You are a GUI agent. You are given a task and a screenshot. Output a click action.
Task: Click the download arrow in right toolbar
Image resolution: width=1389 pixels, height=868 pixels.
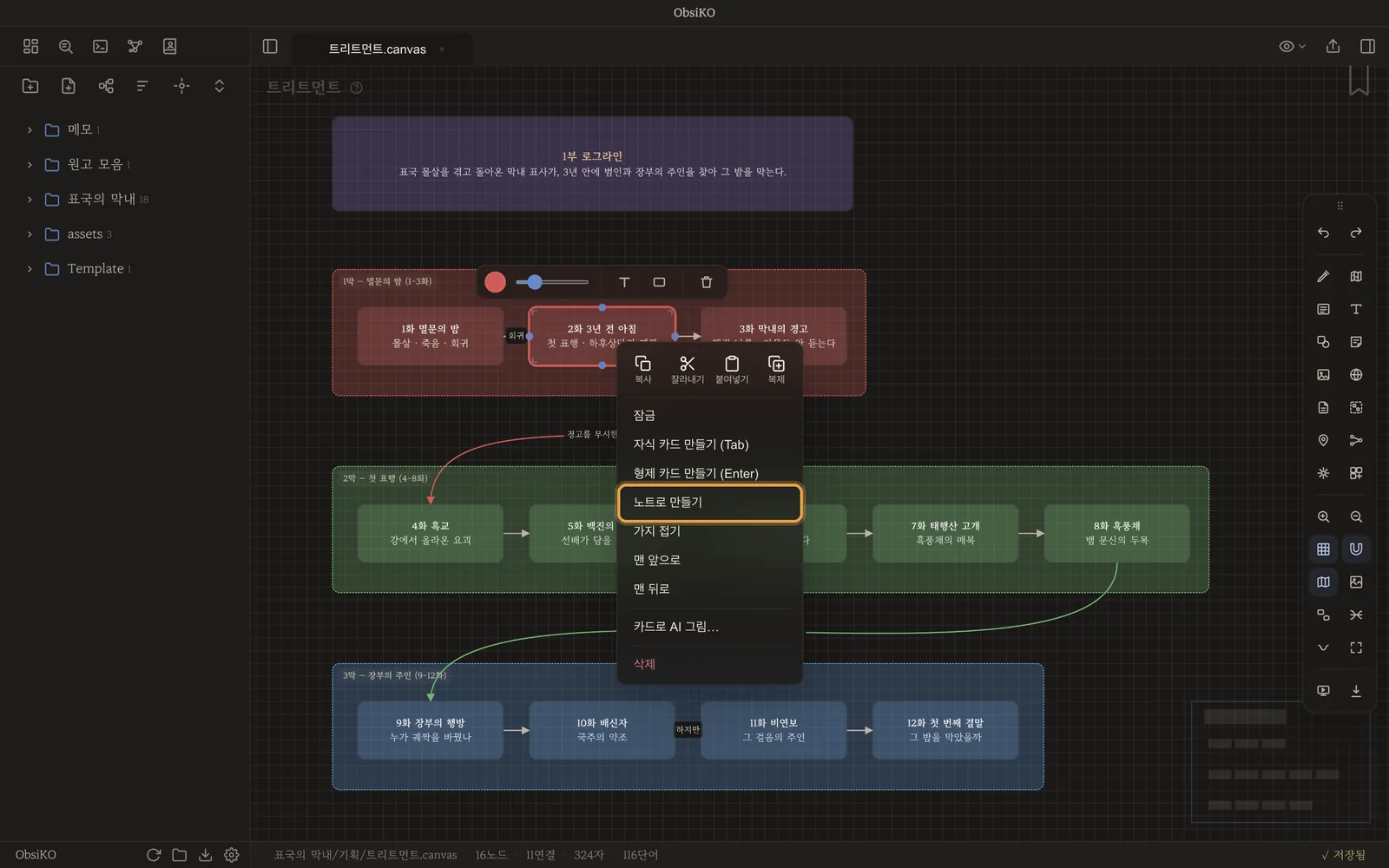pos(1356,691)
